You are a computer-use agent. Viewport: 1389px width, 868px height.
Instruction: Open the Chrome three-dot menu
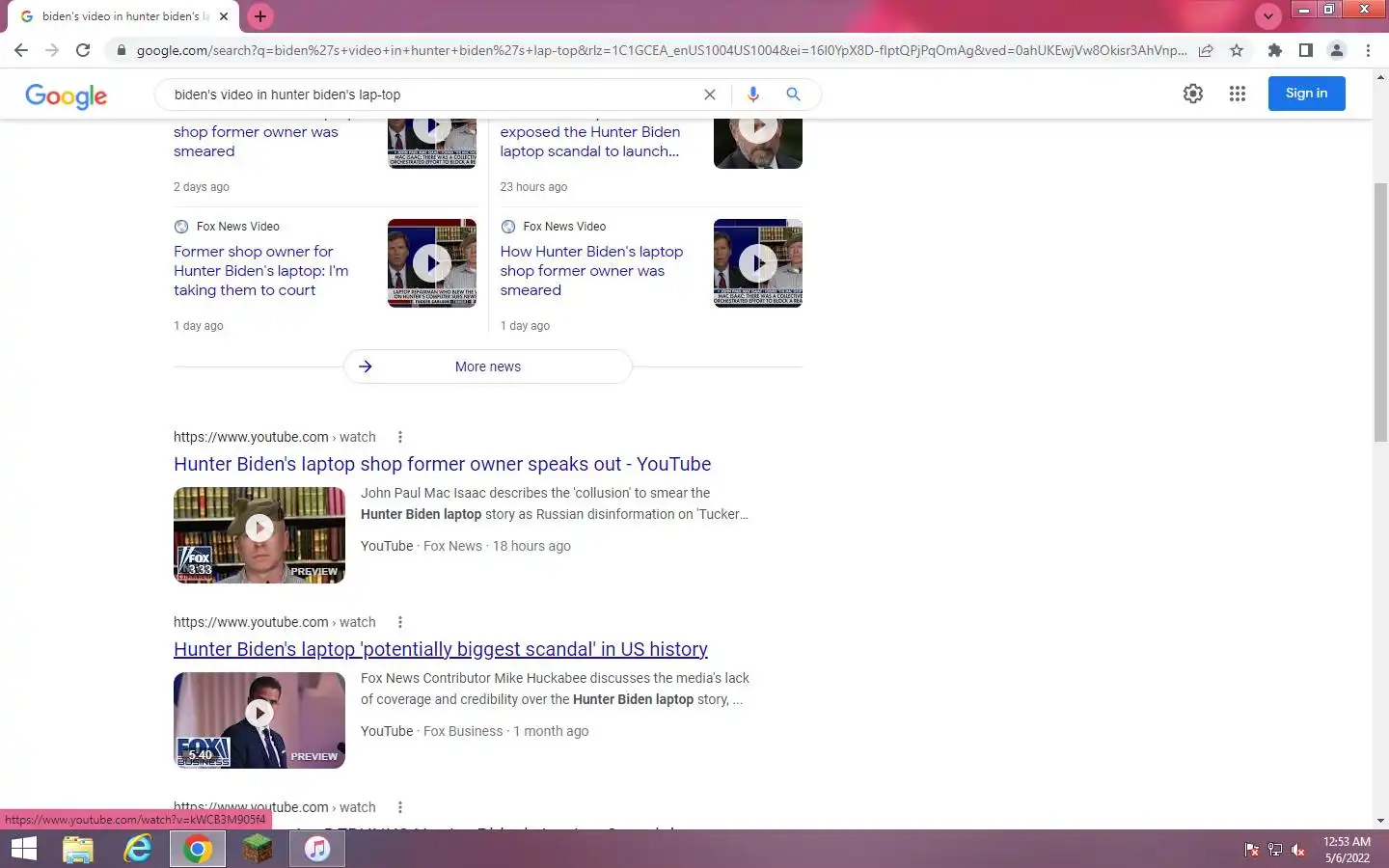(x=1368, y=50)
